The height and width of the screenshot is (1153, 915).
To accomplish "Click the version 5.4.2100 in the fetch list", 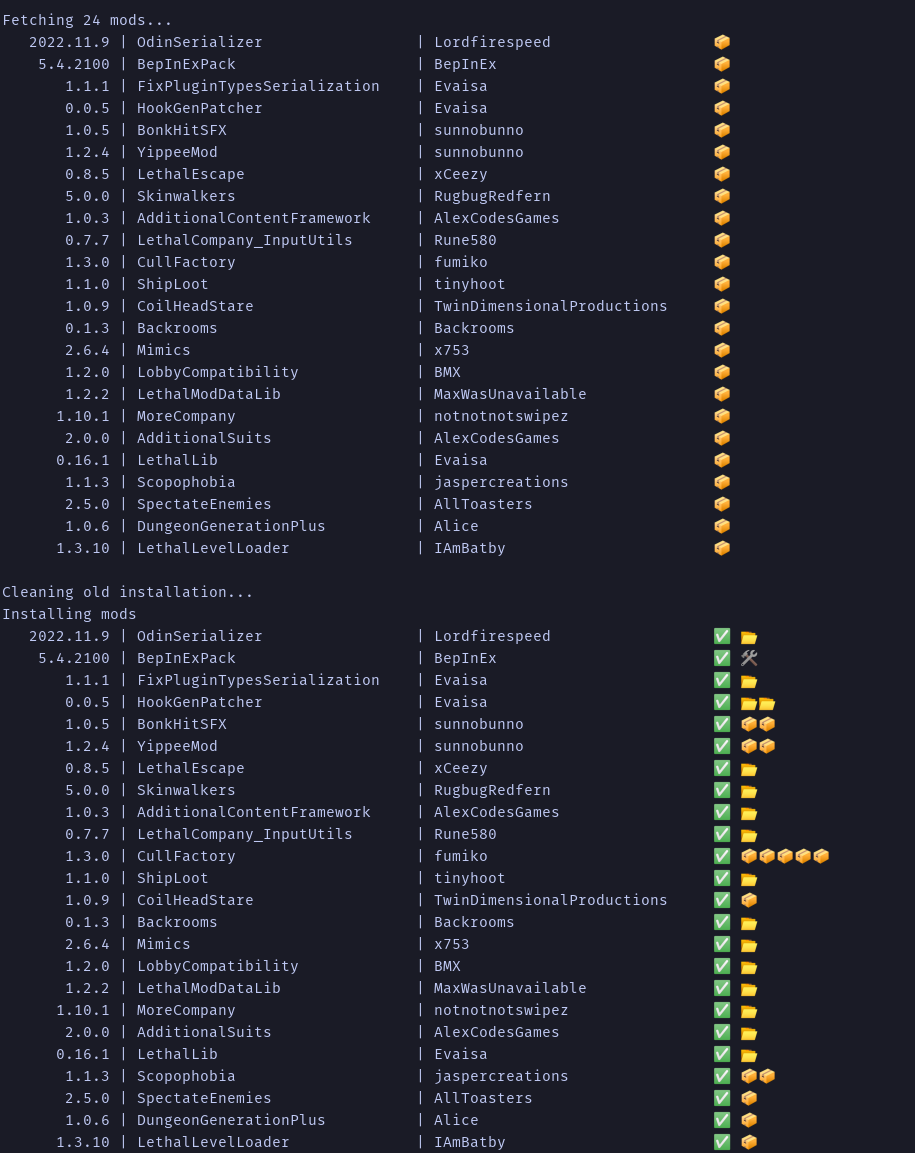I will click(x=74, y=64).
